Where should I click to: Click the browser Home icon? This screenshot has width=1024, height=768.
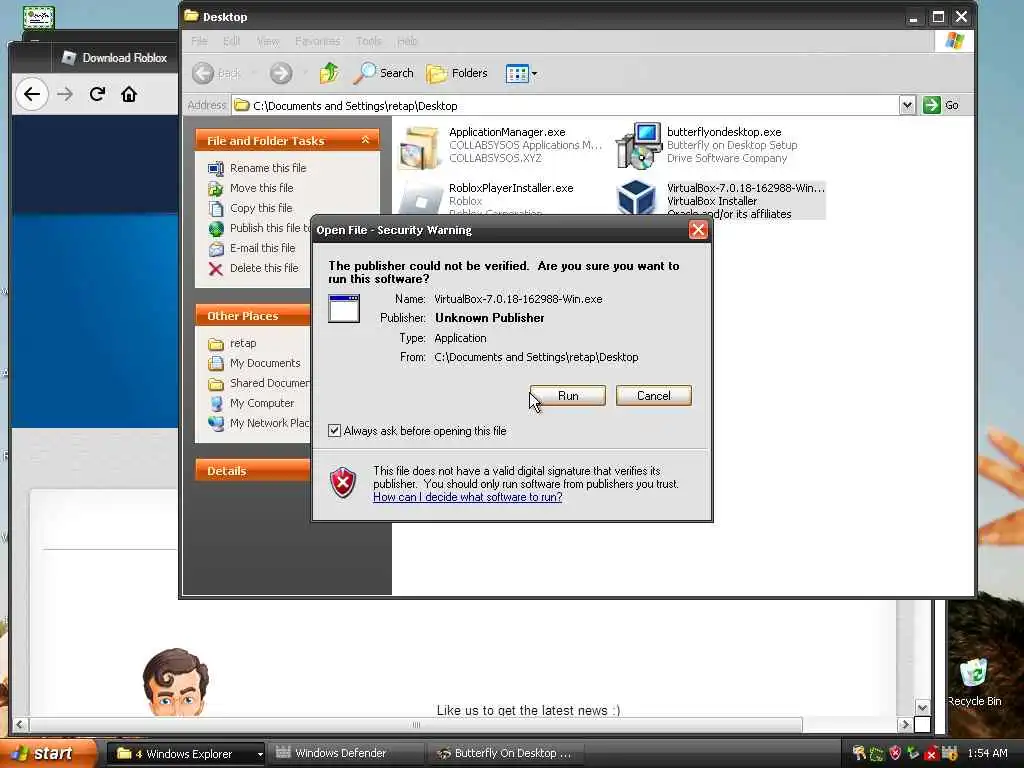coord(129,94)
